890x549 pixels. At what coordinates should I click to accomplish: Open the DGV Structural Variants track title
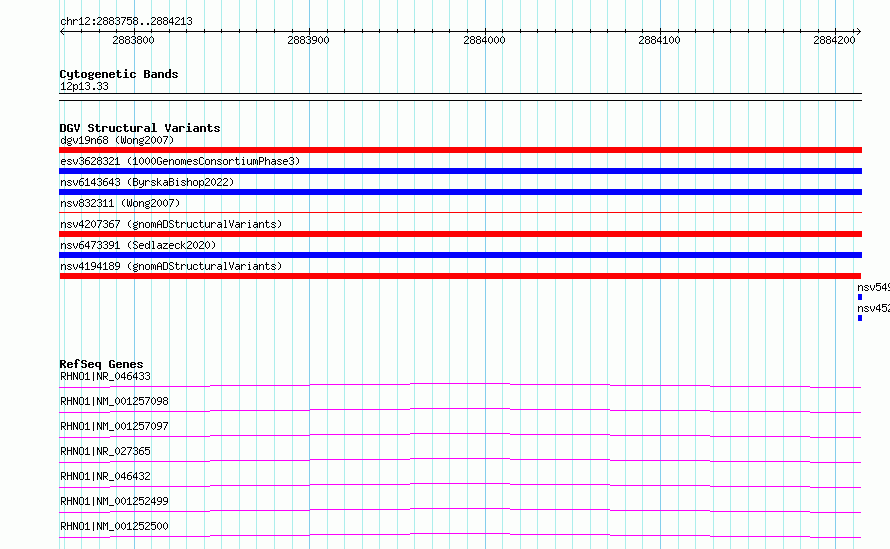pyautogui.click(x=140, y=128)
